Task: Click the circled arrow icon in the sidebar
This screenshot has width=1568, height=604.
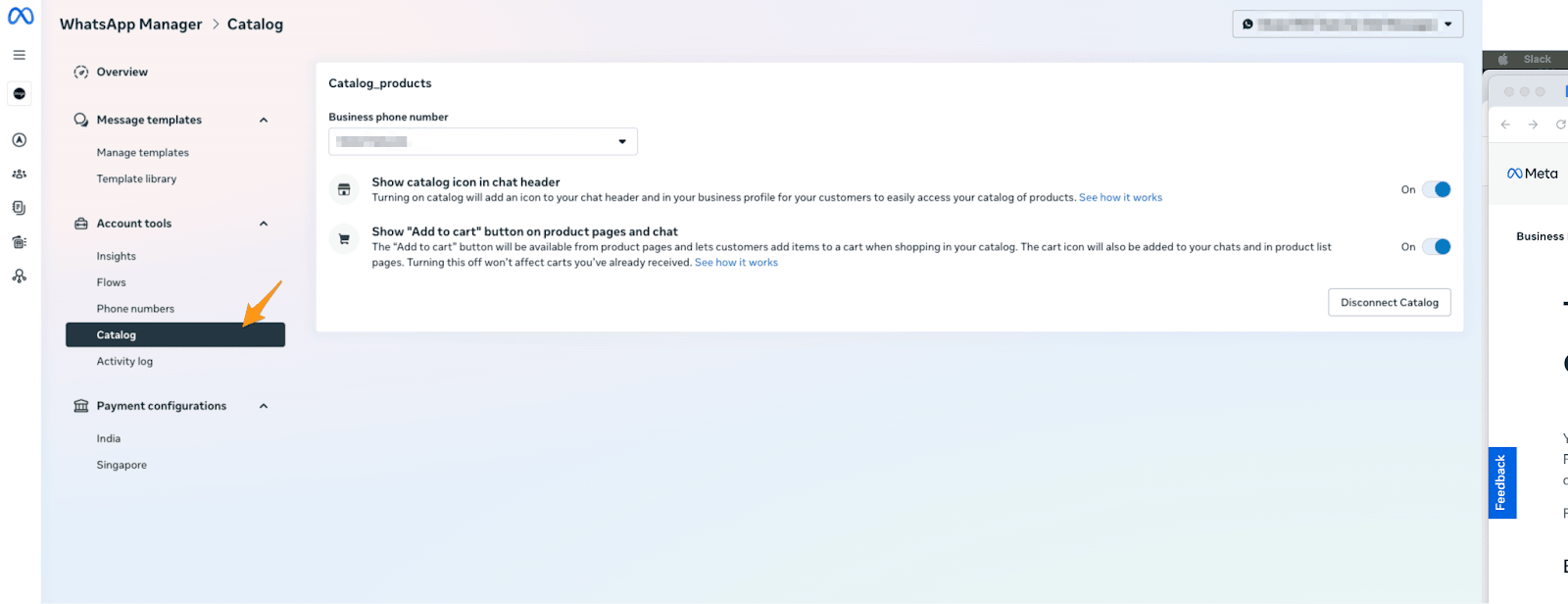Action: pos(18,139)
